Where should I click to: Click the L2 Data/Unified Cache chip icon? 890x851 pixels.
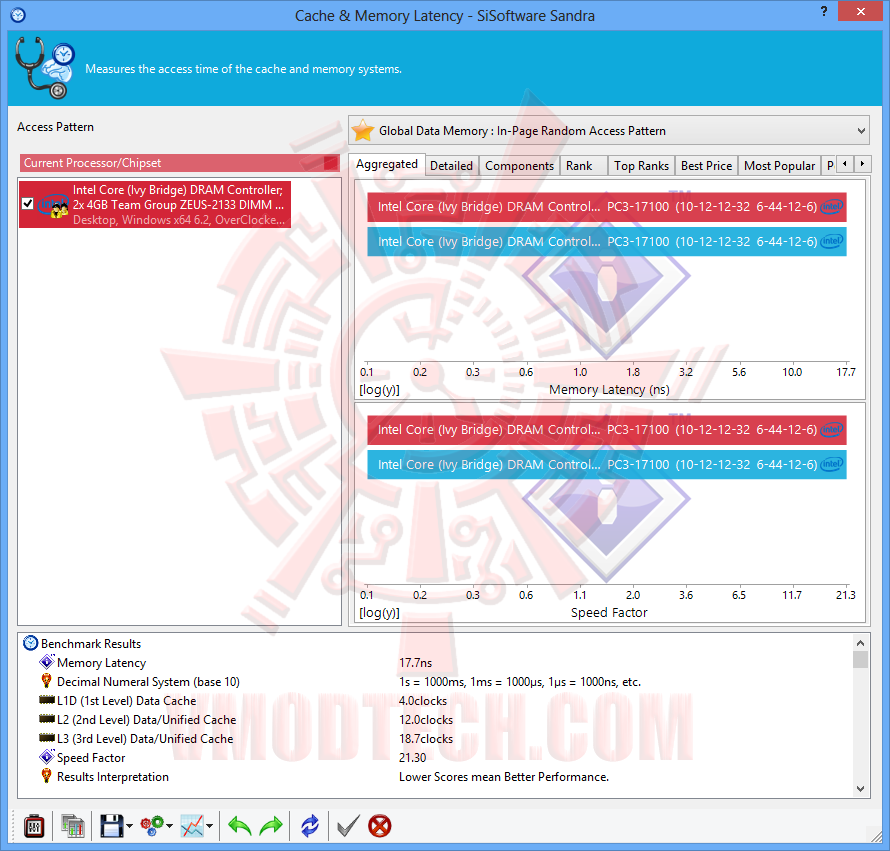point(47,719)
